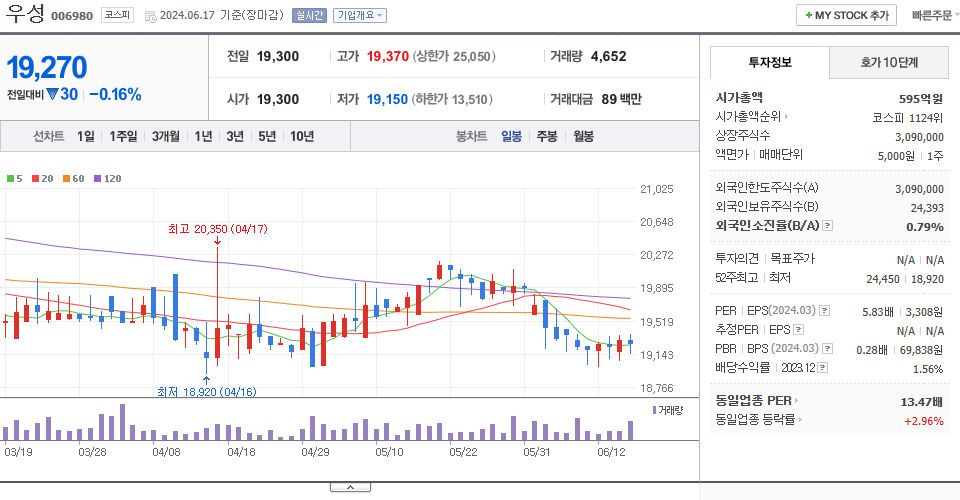Click the 동일업종 등락률 value +2.96%
Viewport: 960px width, 500px height.
(923, 421)
